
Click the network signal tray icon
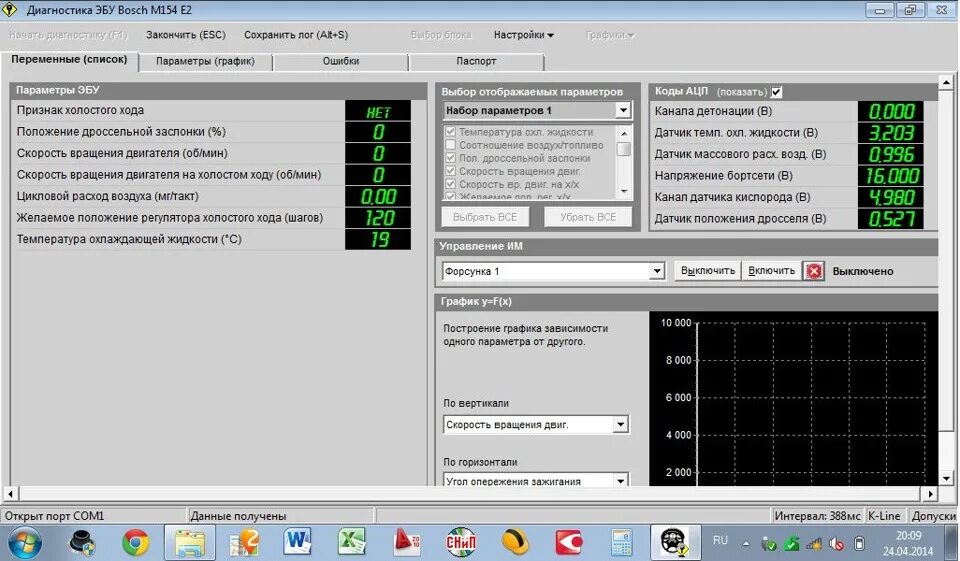[814, 543]
